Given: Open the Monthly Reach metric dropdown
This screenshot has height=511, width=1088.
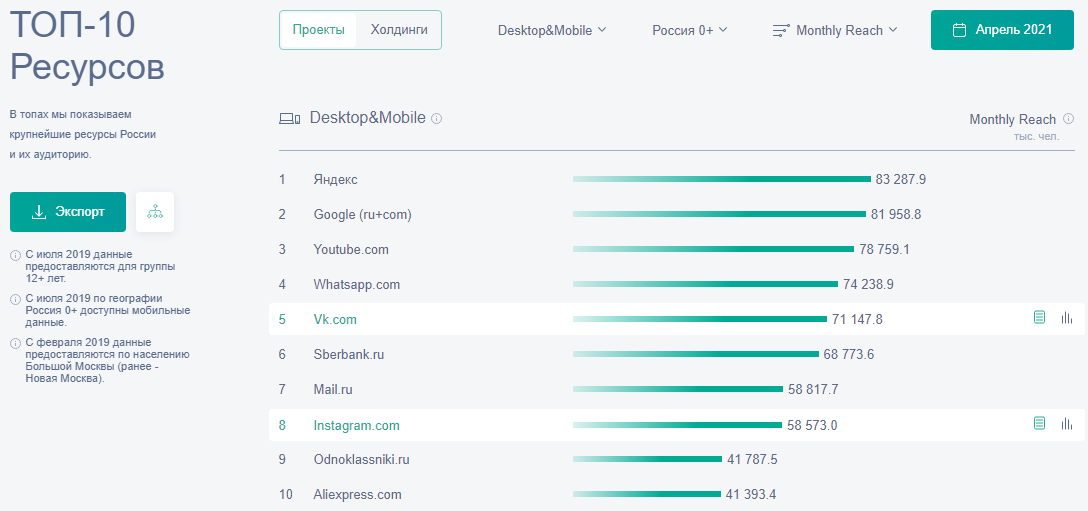Looking at the screenshot, I should click(x=835, y=30).
